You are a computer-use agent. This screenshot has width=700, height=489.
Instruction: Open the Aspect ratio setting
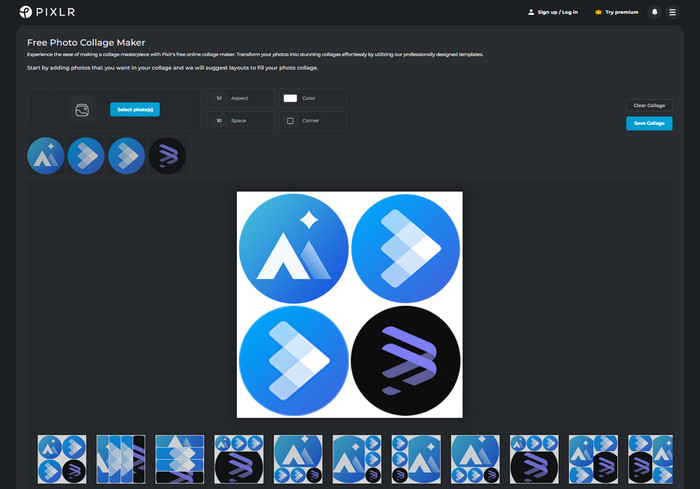pyautogui.click(x=242, y=98)
